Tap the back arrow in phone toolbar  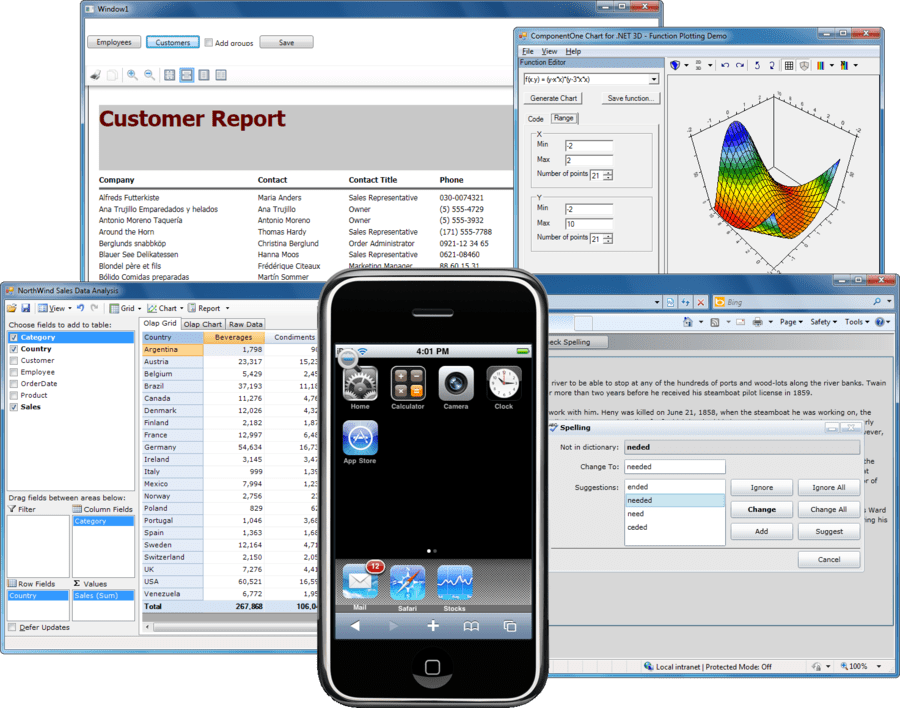[355, 626]
